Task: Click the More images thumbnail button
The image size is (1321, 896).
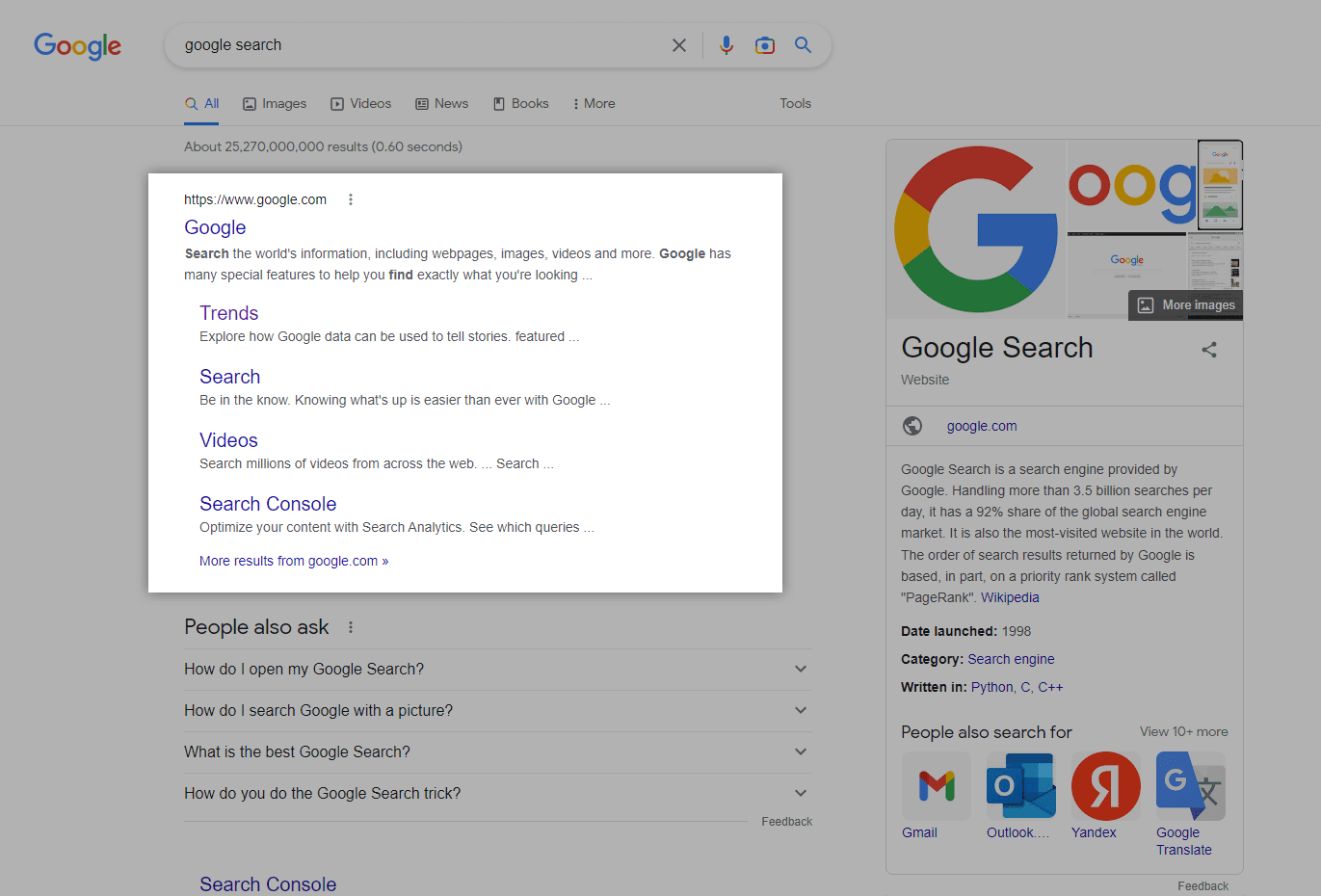Action: [x=1186, y=304]
